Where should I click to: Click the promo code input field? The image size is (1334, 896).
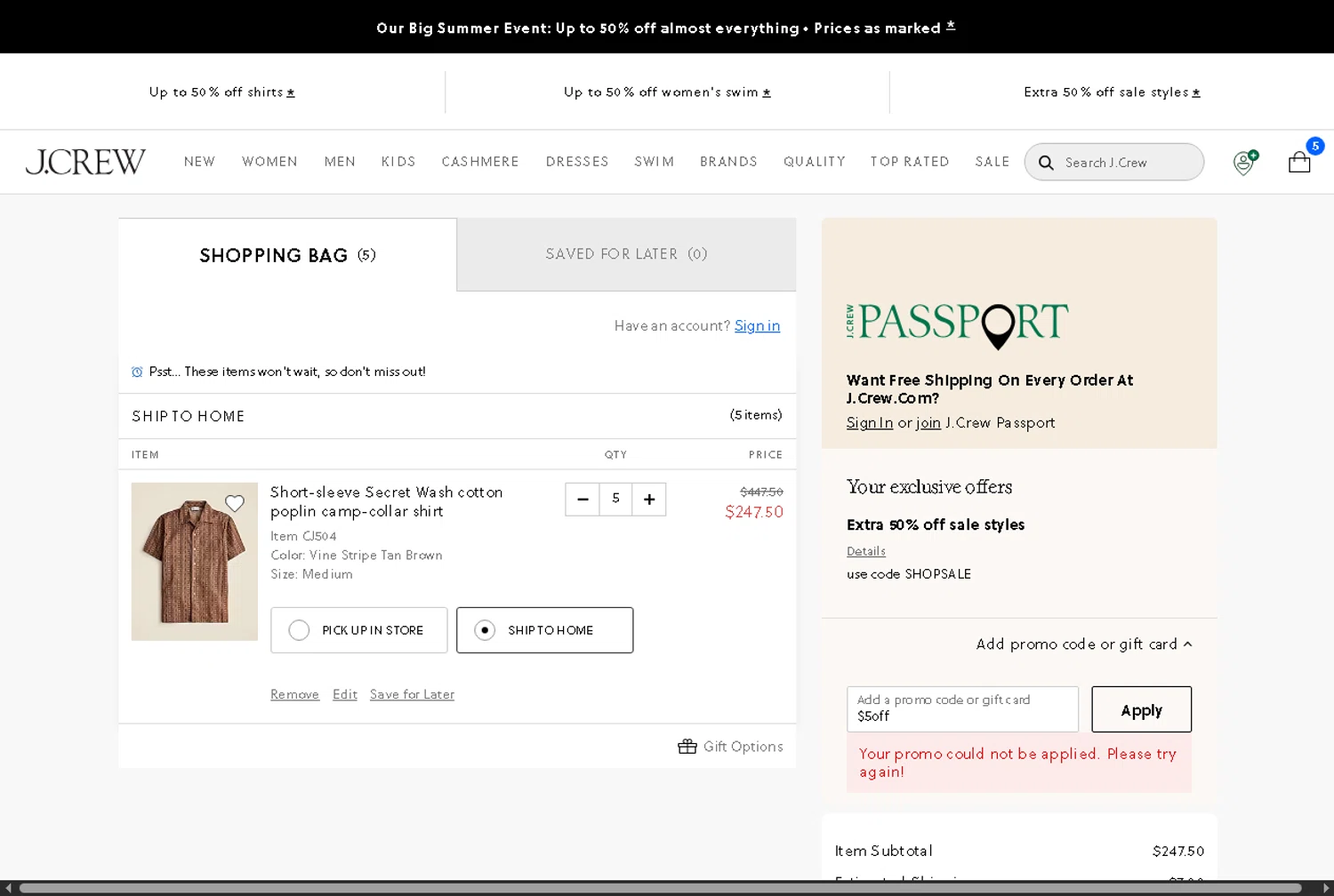point(962,709)
